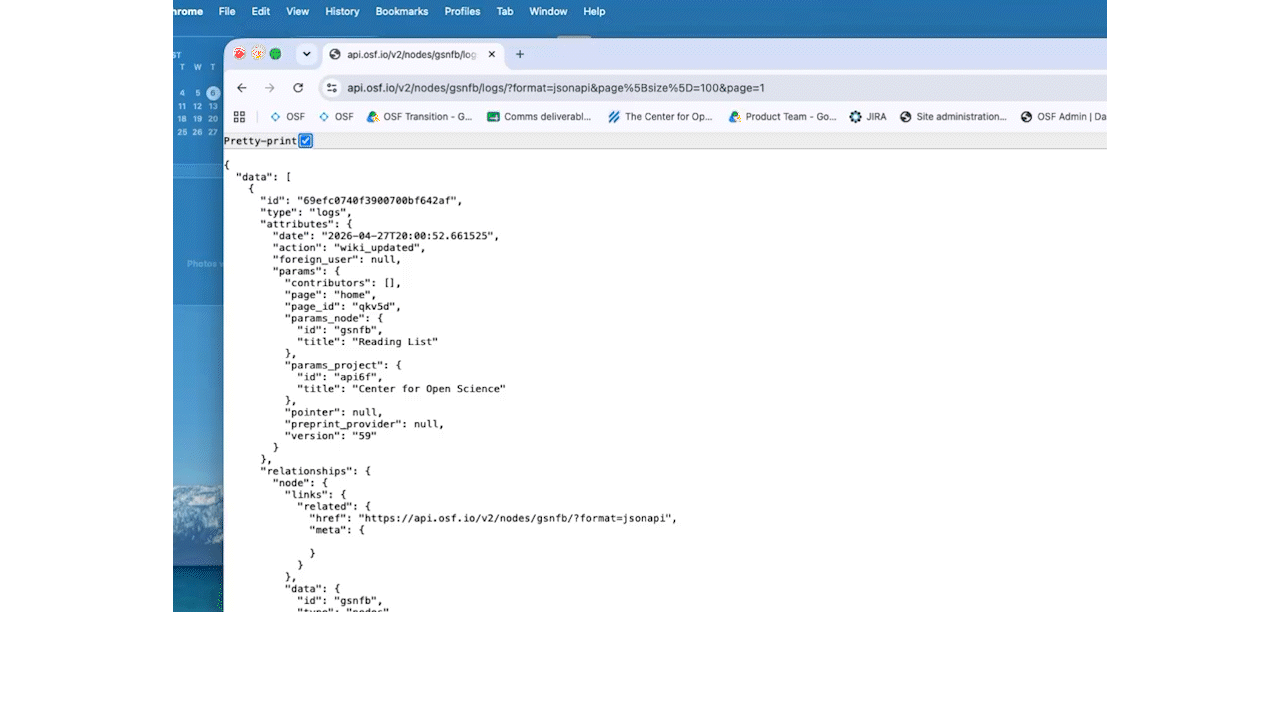Click the "api6f" project id value
This screenshot has height=720, width=1280.
coord(355,377)
